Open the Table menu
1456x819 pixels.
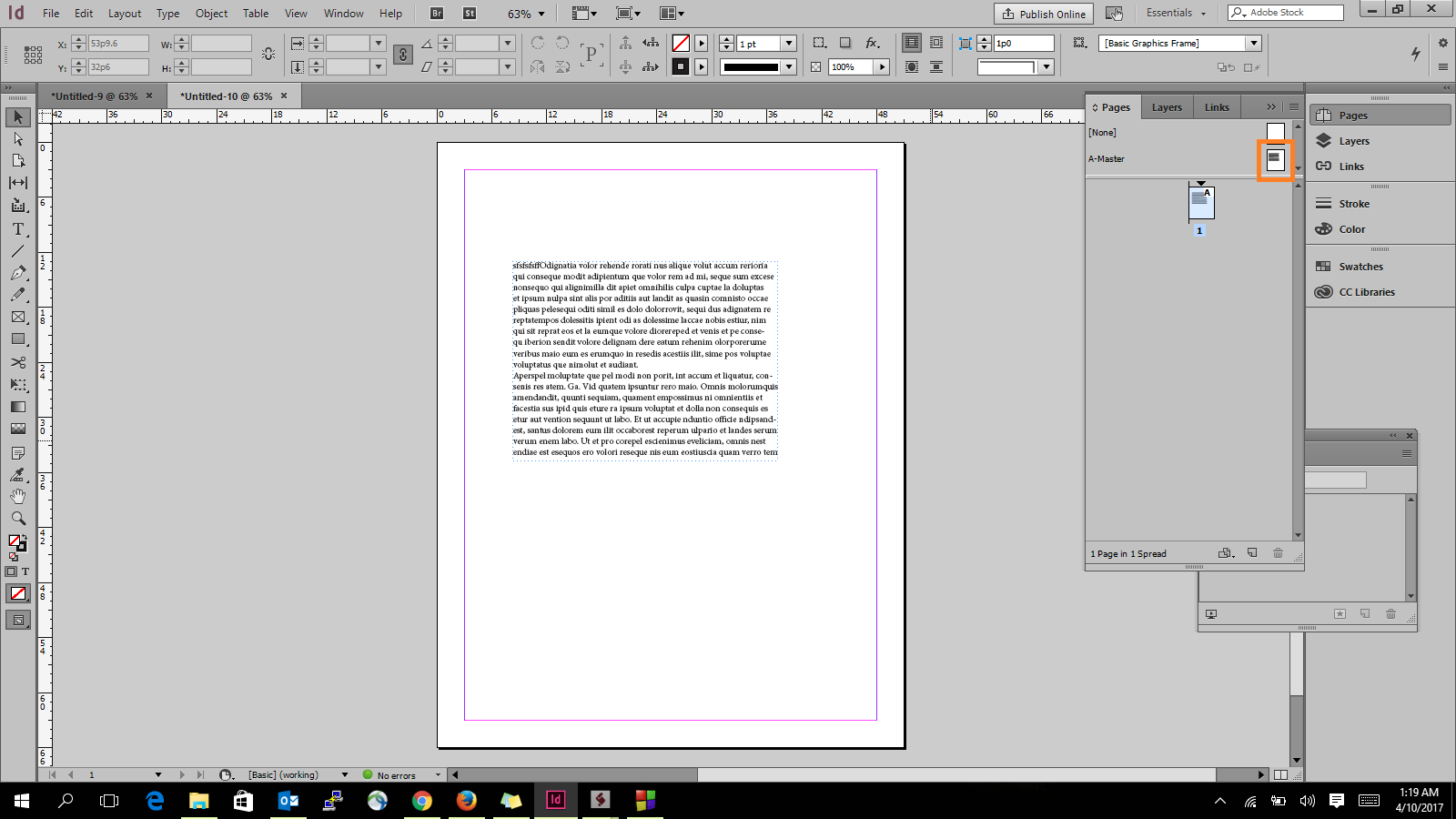(x=256, y=13)
